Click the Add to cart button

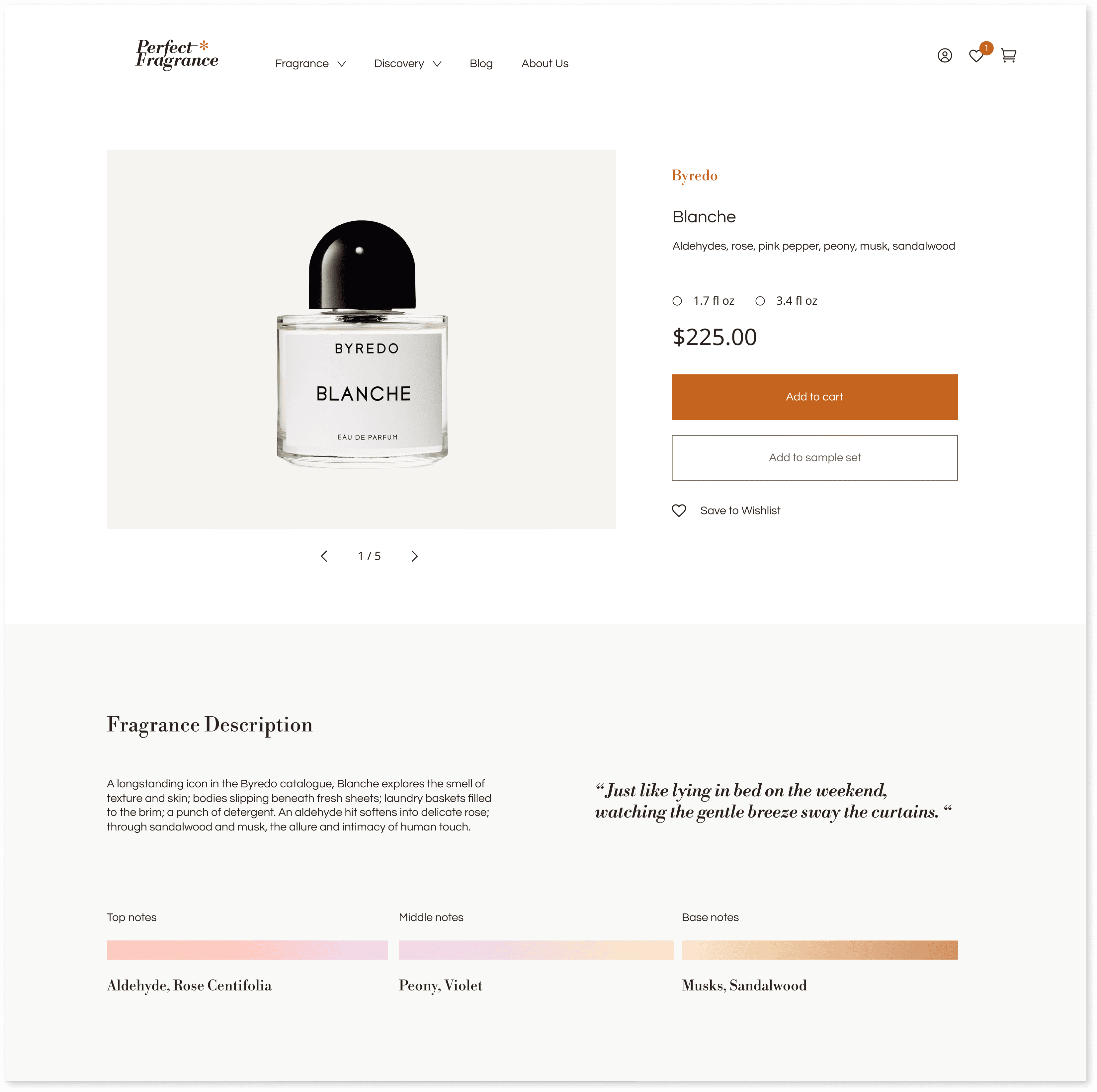coord(814,397)
